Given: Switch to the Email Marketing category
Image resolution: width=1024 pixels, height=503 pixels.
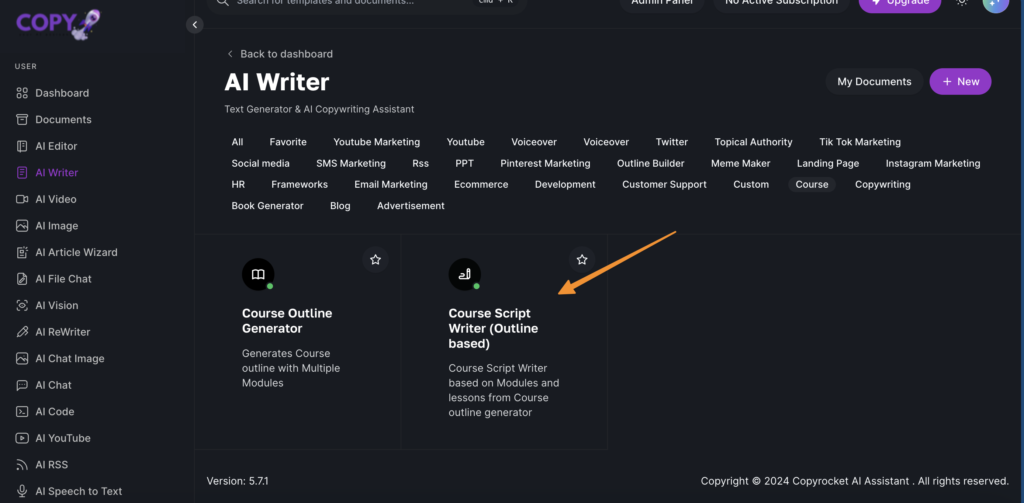Looking at the screenshot, I should tap(390, 185).
